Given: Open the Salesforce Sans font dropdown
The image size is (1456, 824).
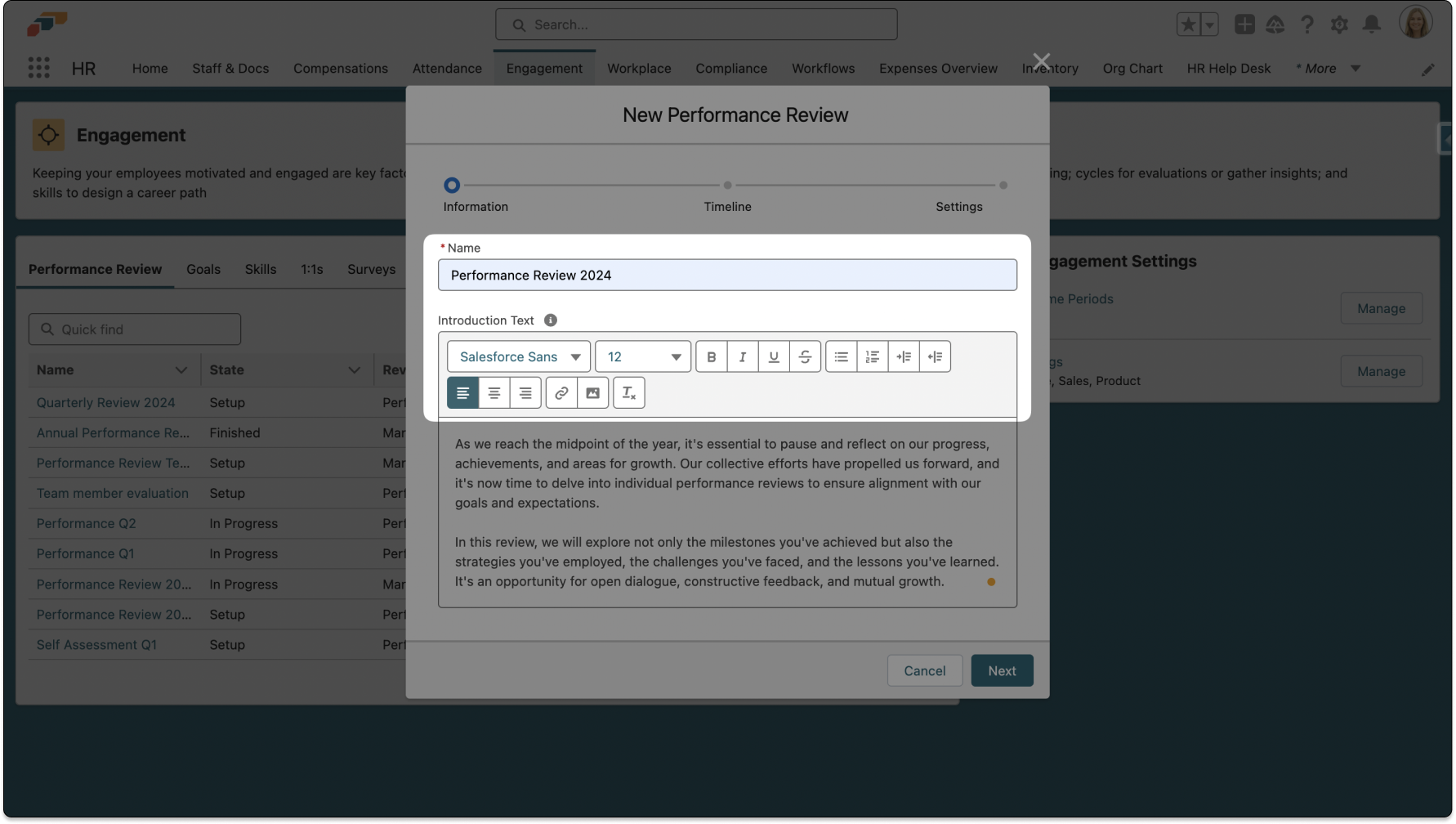Looking at the screenshot, I should (519, 356).
